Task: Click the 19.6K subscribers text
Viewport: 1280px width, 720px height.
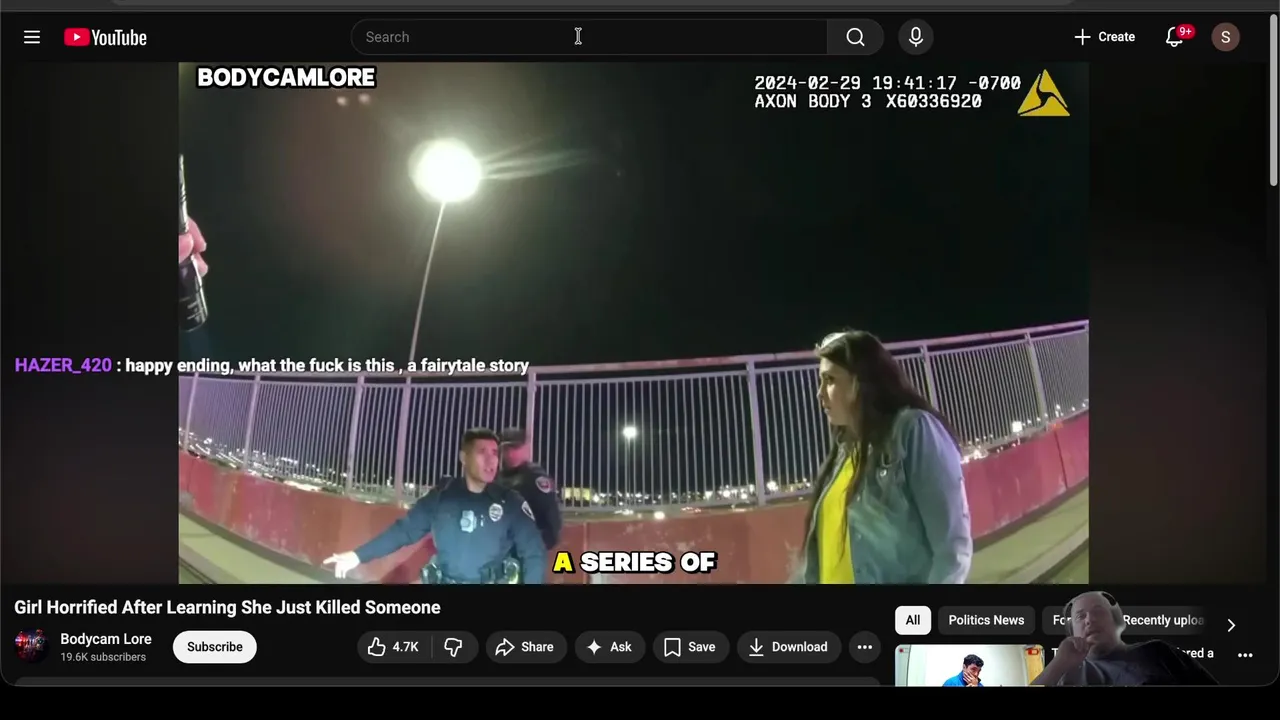Action: [x=103, y=657]
